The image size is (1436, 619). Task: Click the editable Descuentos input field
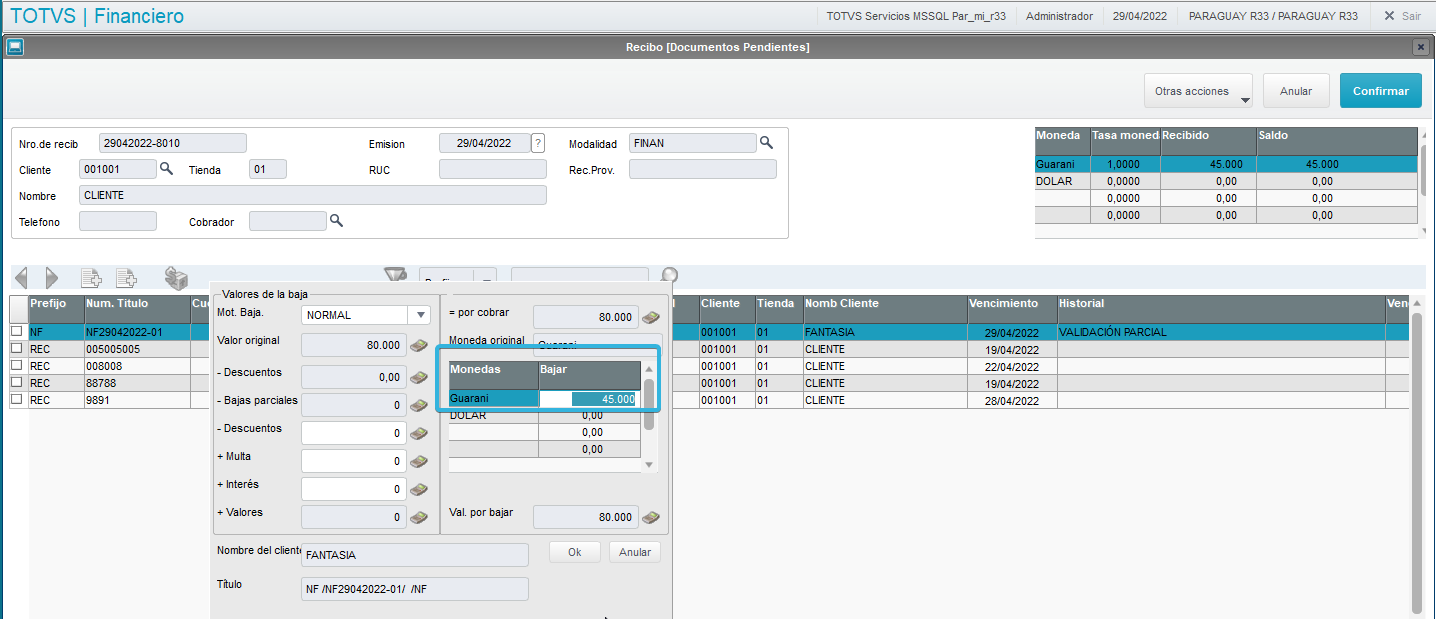coord(353,433)
